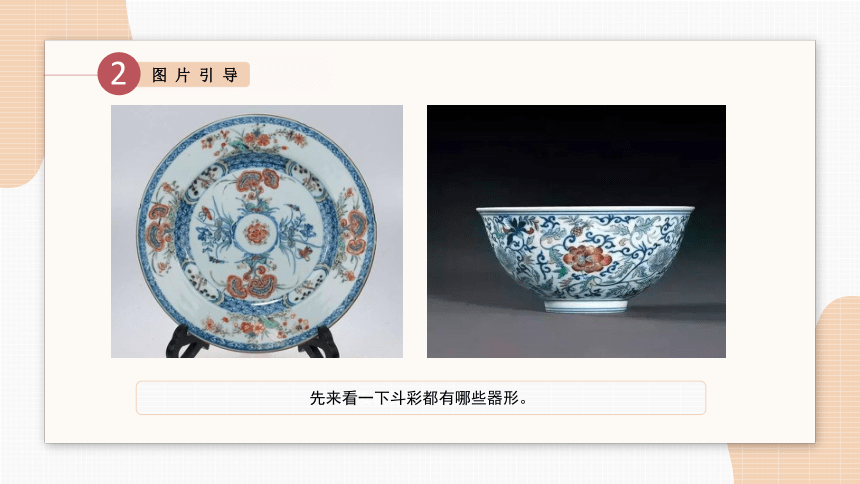860x484 pixels.
Task: Click the dark blue flower on bowl's left
Action: [514, 229]
